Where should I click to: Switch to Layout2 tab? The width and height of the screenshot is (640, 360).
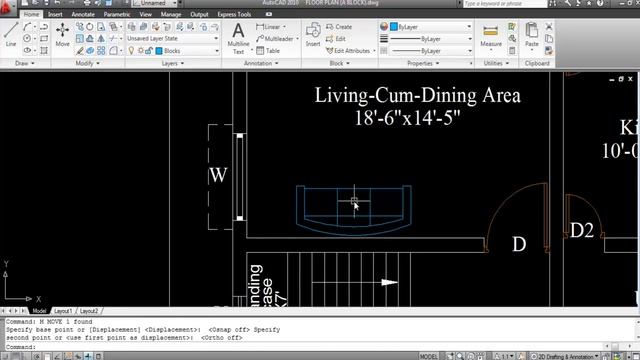click(89, 311)
